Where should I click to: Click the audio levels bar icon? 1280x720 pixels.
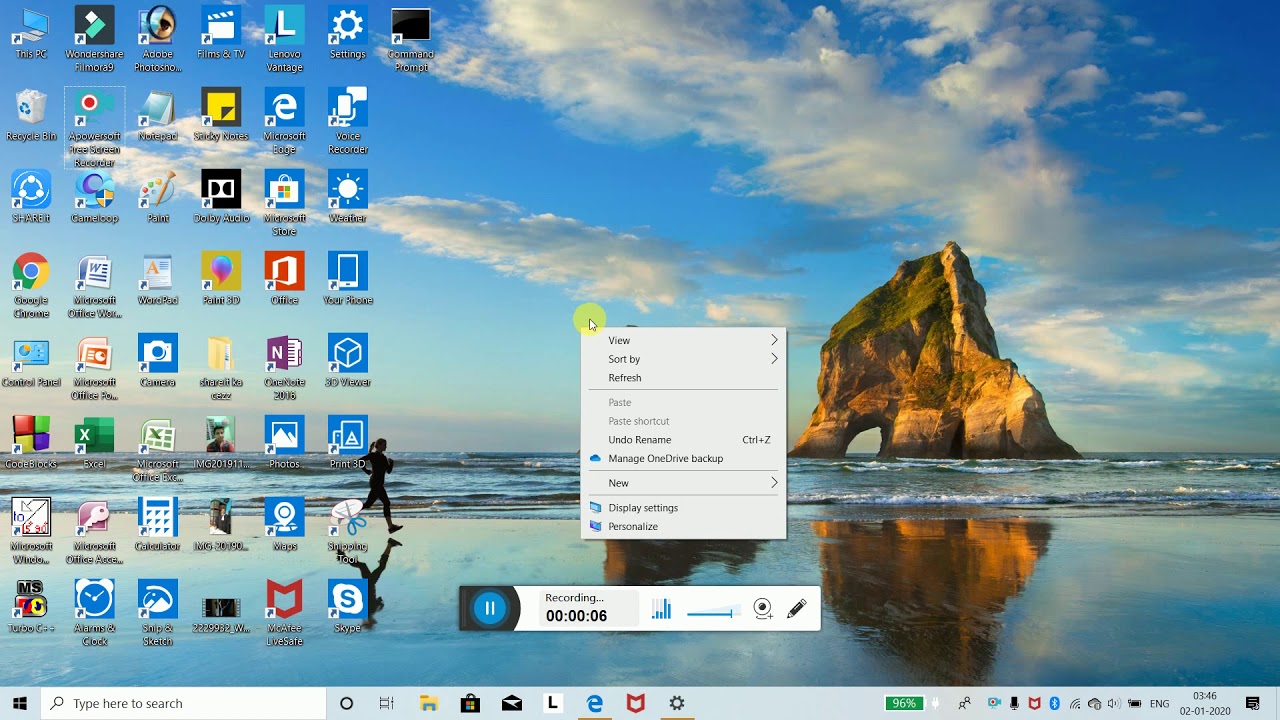661,609
